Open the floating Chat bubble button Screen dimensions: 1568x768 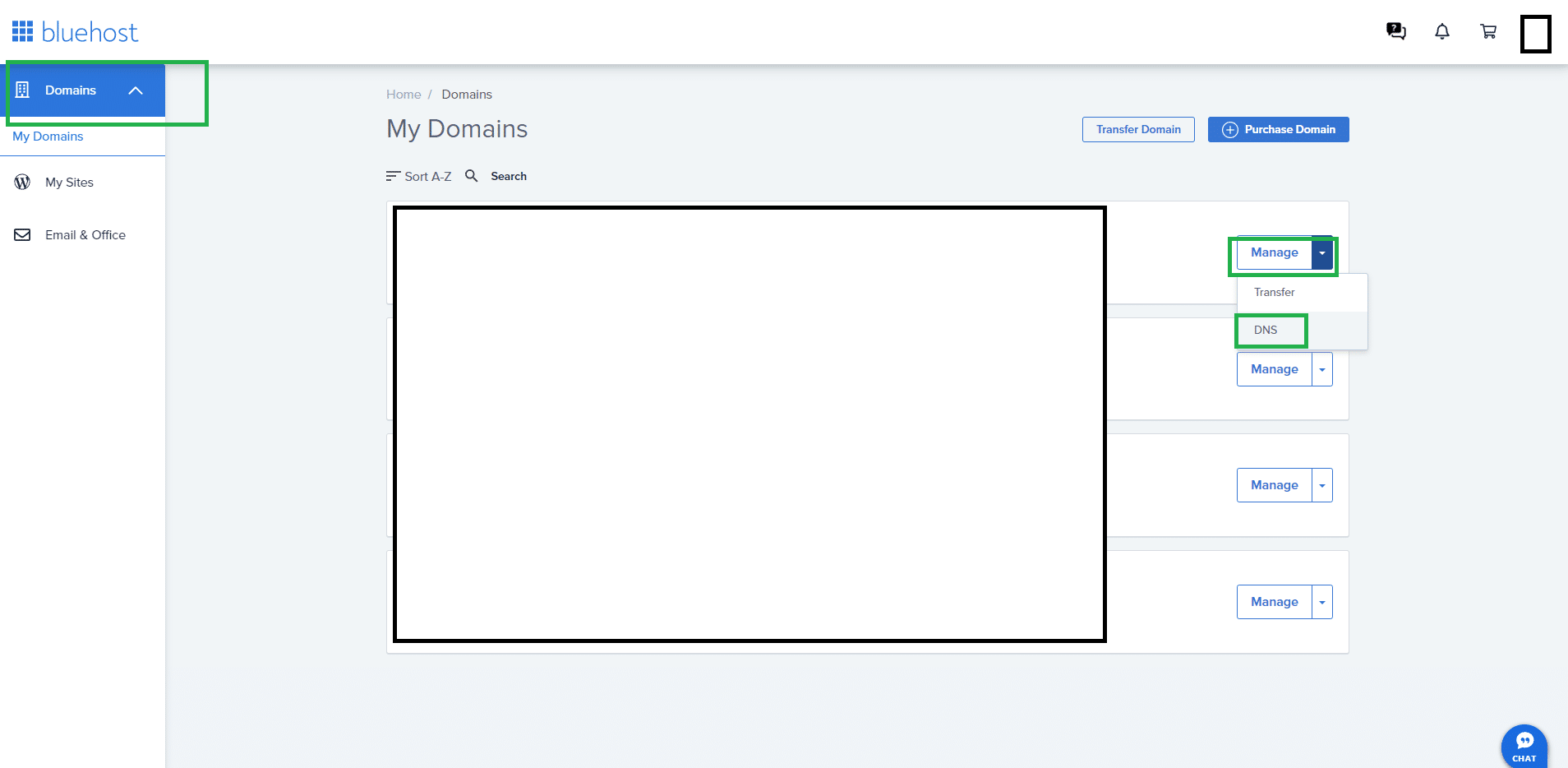point(1524,745)
